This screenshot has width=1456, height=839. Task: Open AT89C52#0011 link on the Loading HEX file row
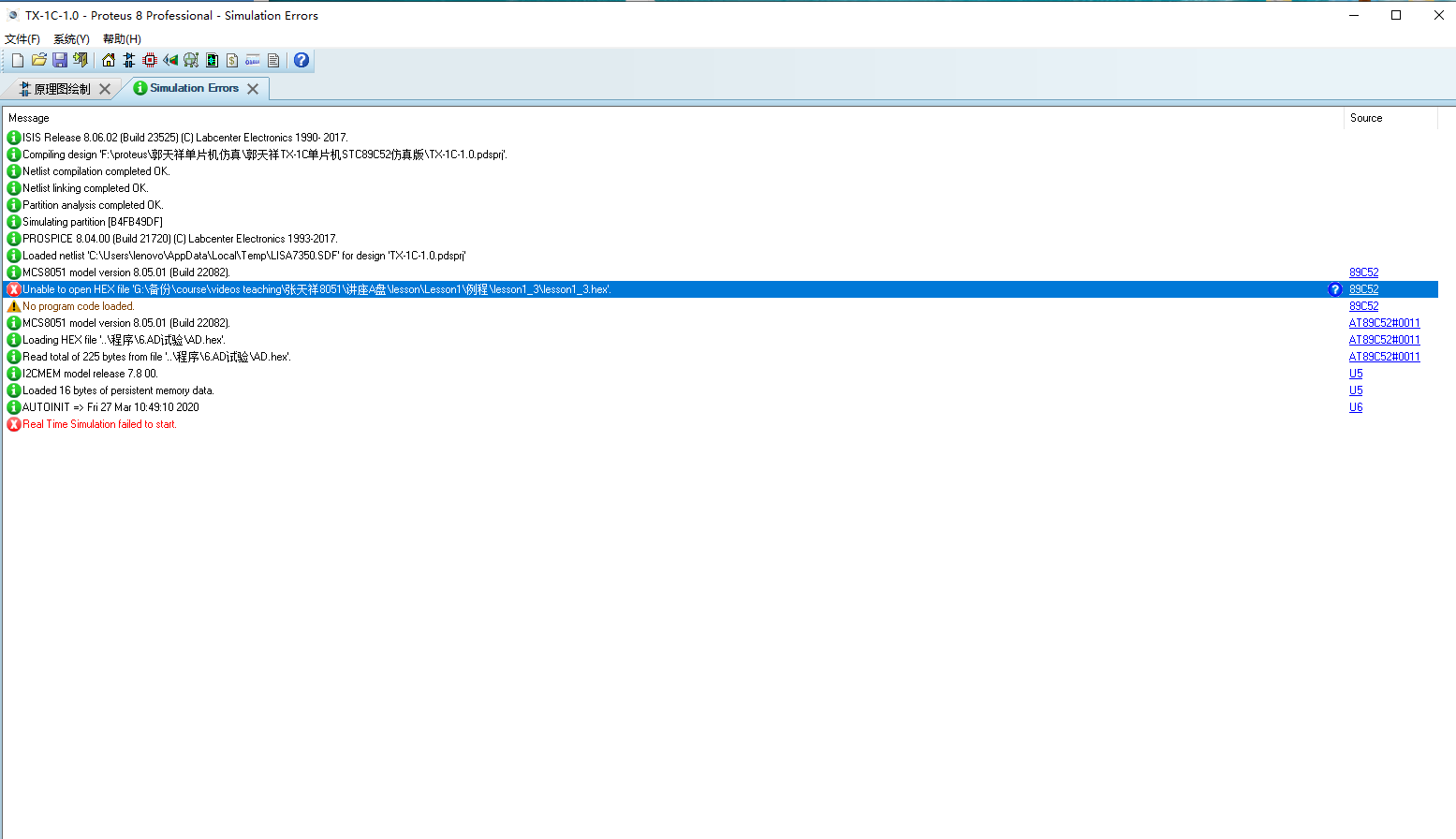point(1384,340)
